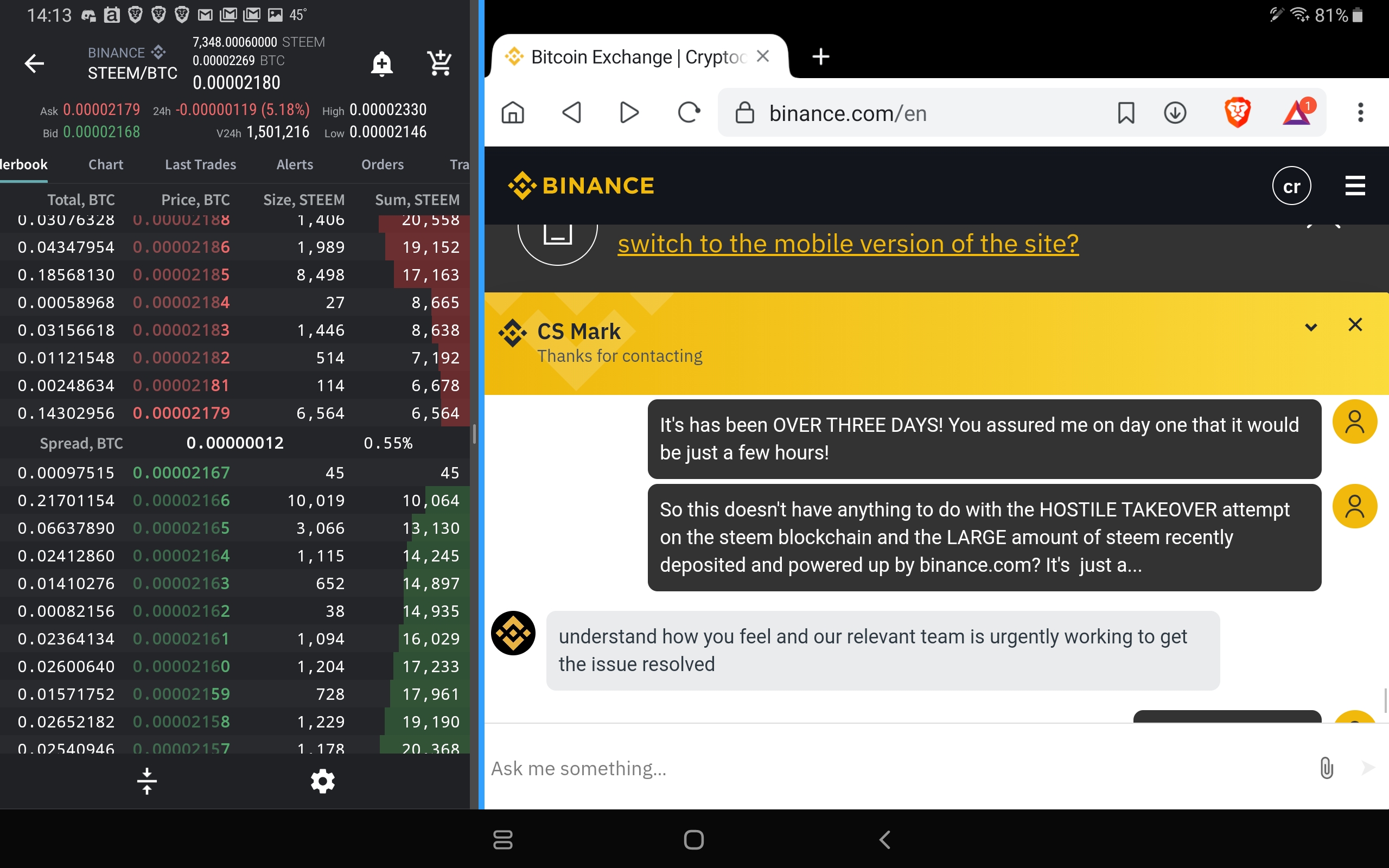Collapse the CS Mark chat chevron

[1311, 327]
